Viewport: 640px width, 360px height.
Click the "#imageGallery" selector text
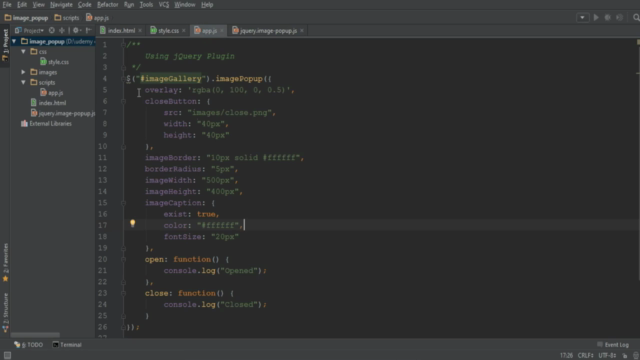pyautogui.click(x=171, y=78)
